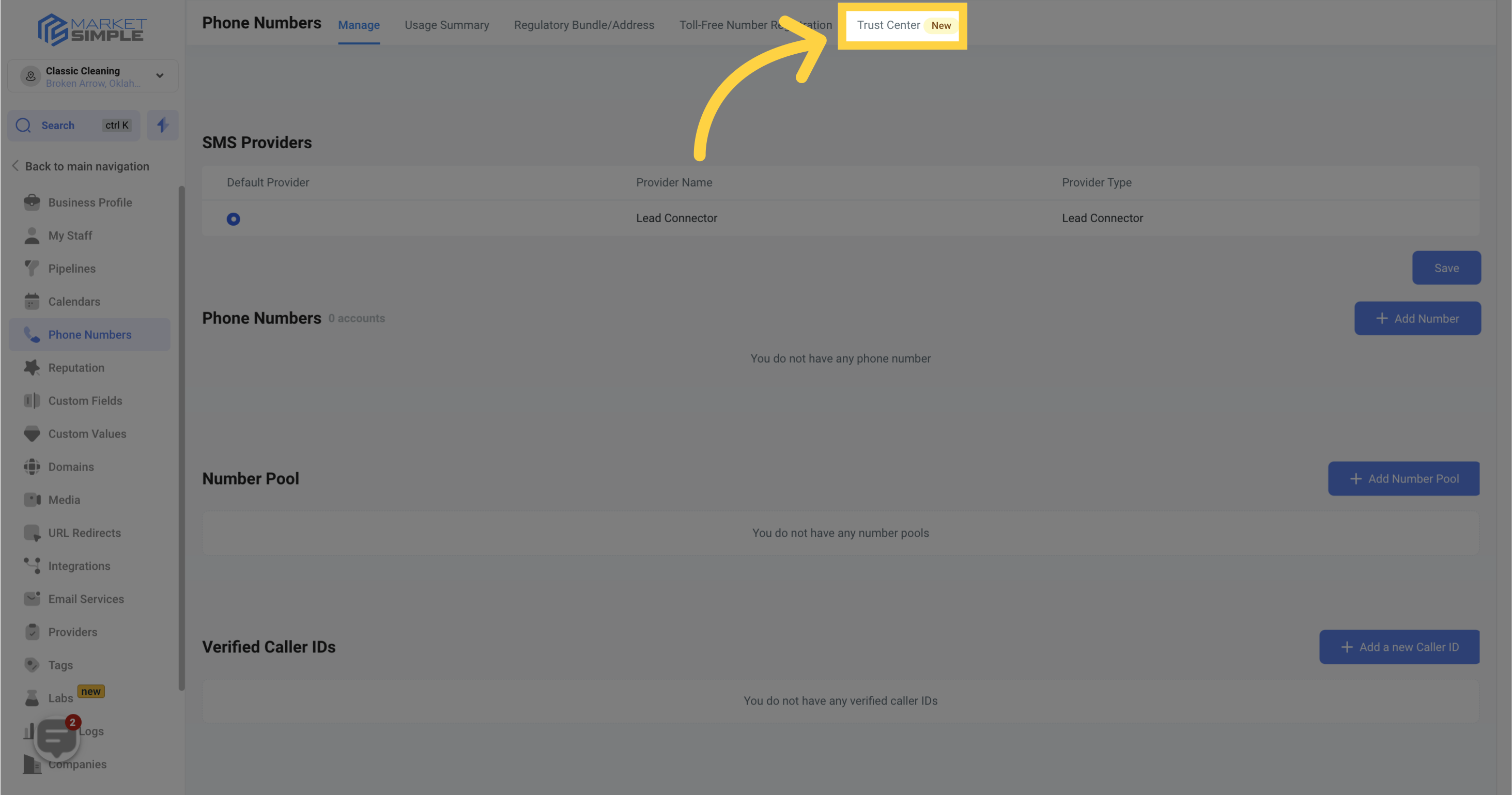This screenshot has height=795, width=1512.
Task: Click the My Staff person icon
Action: pyautogui.click(x=32, y=235)
